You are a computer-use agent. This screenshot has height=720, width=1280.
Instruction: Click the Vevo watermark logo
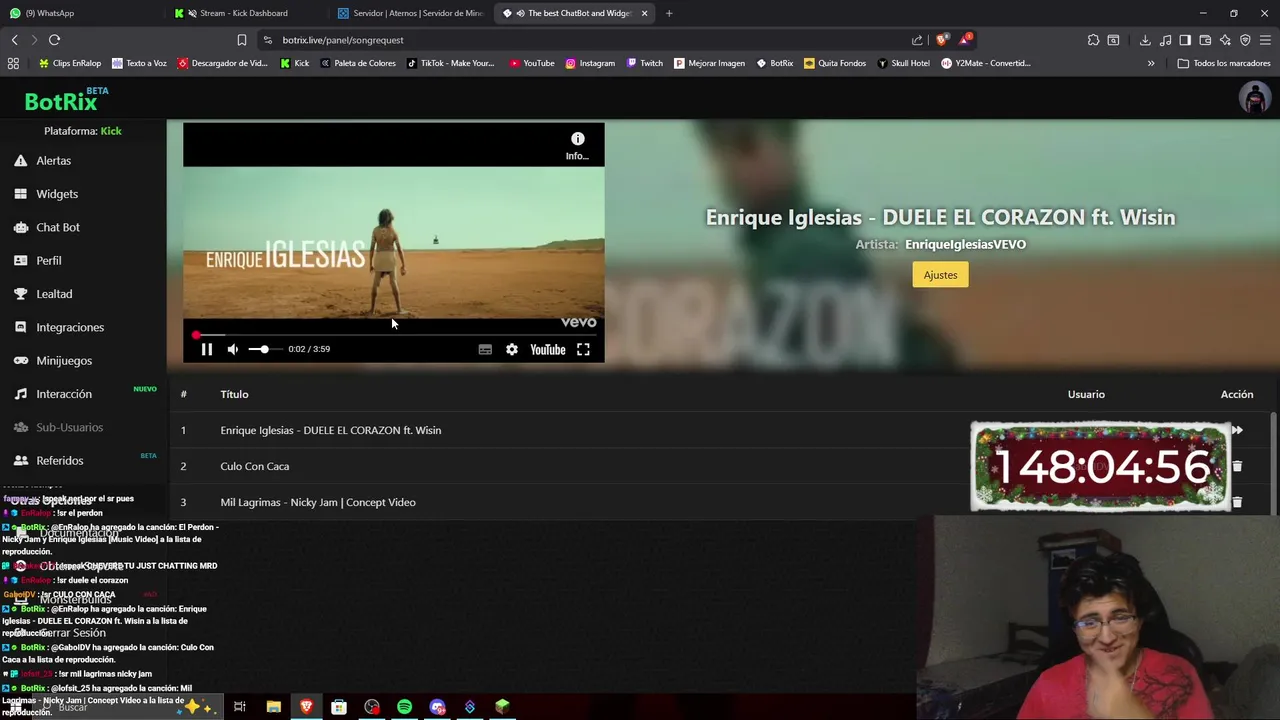coord(578,322)
